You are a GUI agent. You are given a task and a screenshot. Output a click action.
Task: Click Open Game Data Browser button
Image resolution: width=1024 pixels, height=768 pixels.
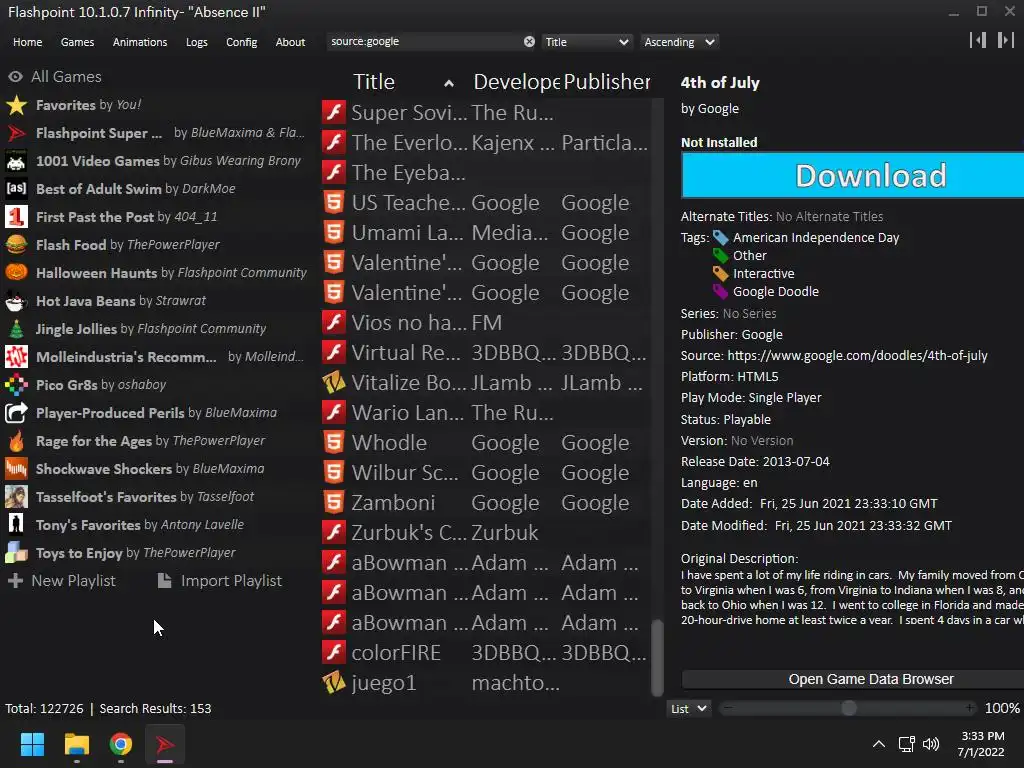click(x=852, y=679)
